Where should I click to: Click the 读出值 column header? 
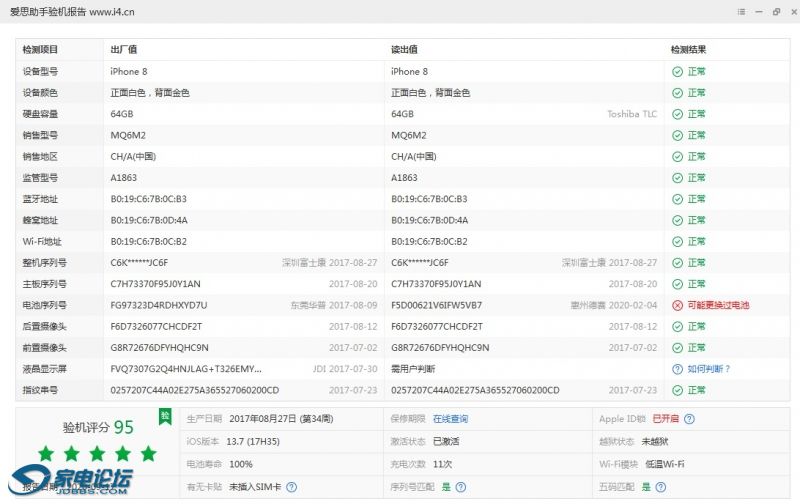404,49
